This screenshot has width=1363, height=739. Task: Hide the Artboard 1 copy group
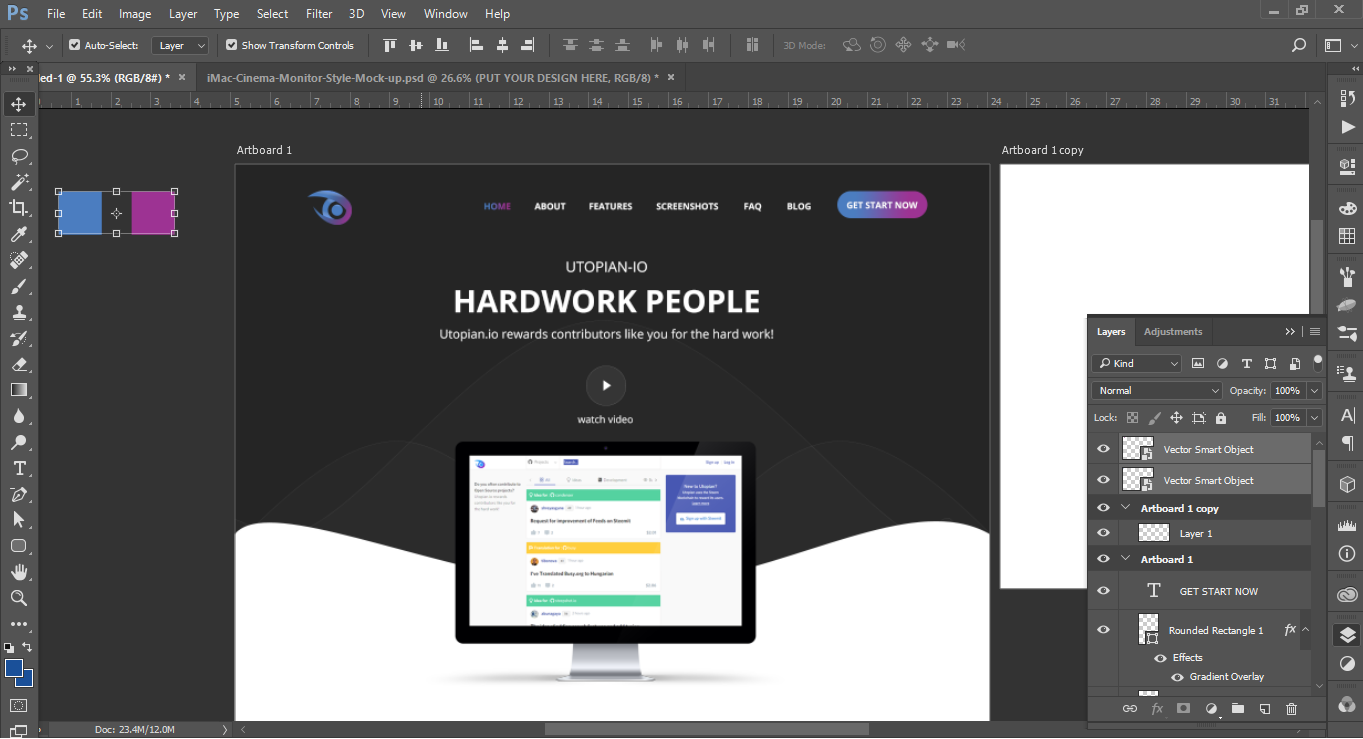pos(1103,508)
